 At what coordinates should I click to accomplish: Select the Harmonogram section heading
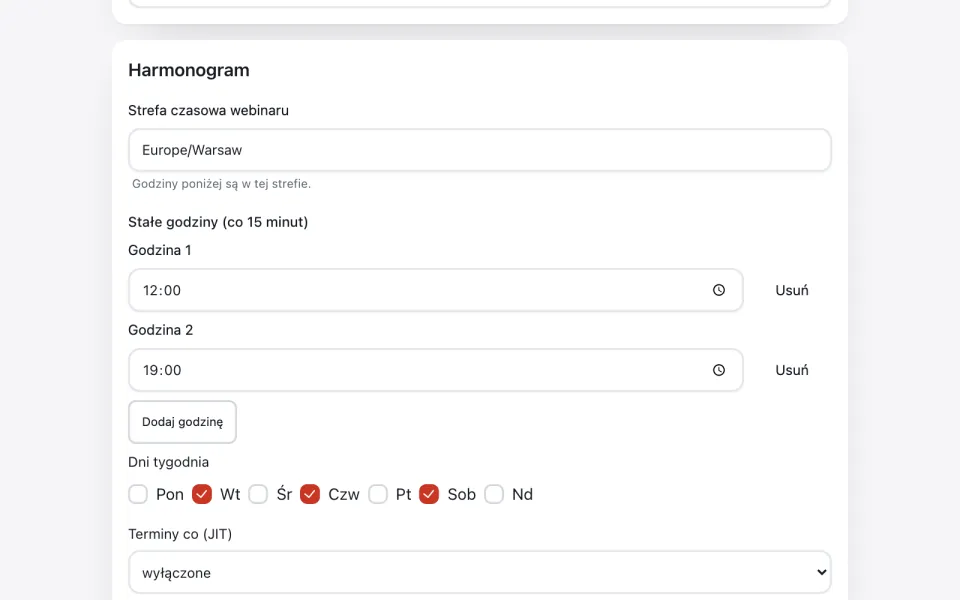(189, 70)
